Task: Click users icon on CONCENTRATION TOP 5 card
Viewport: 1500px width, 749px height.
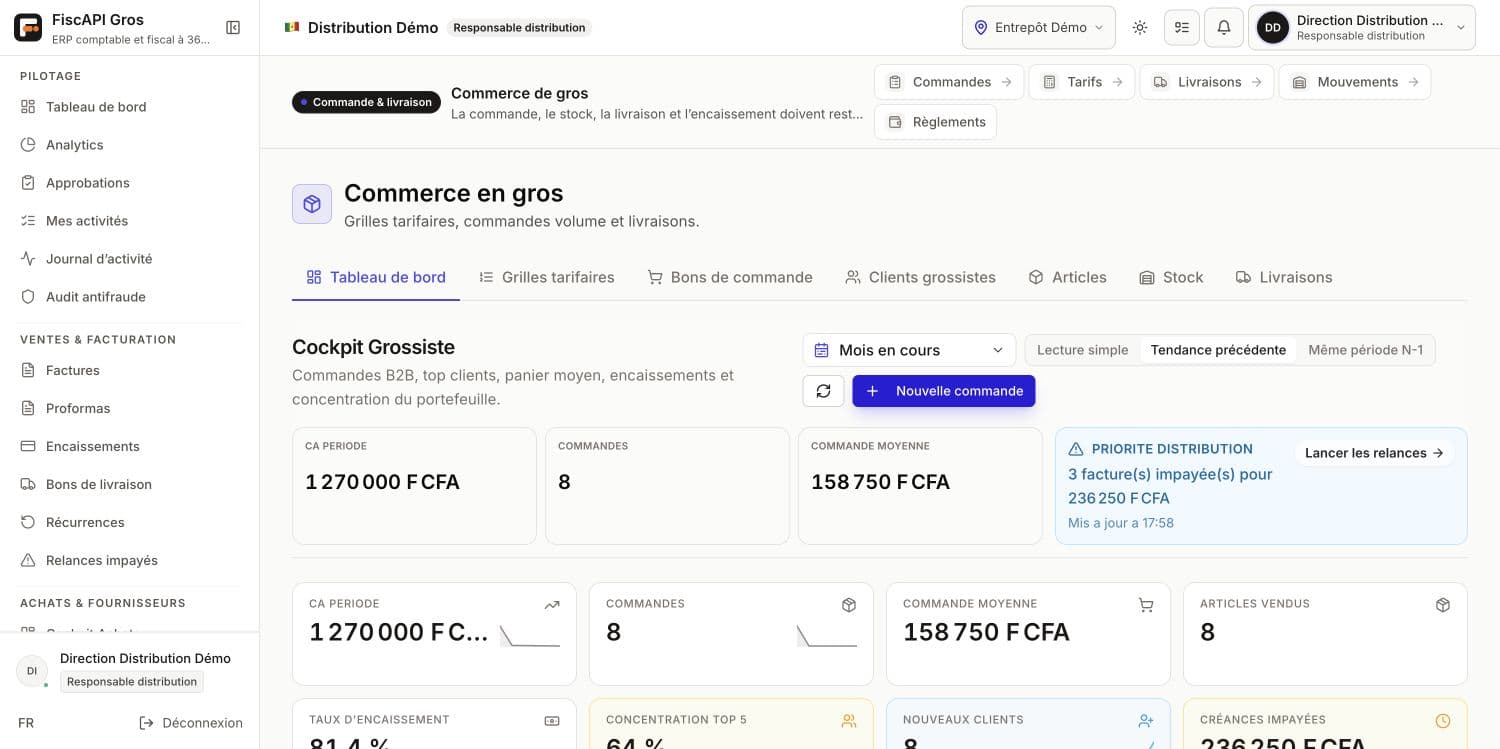Action: coord(849,721)
